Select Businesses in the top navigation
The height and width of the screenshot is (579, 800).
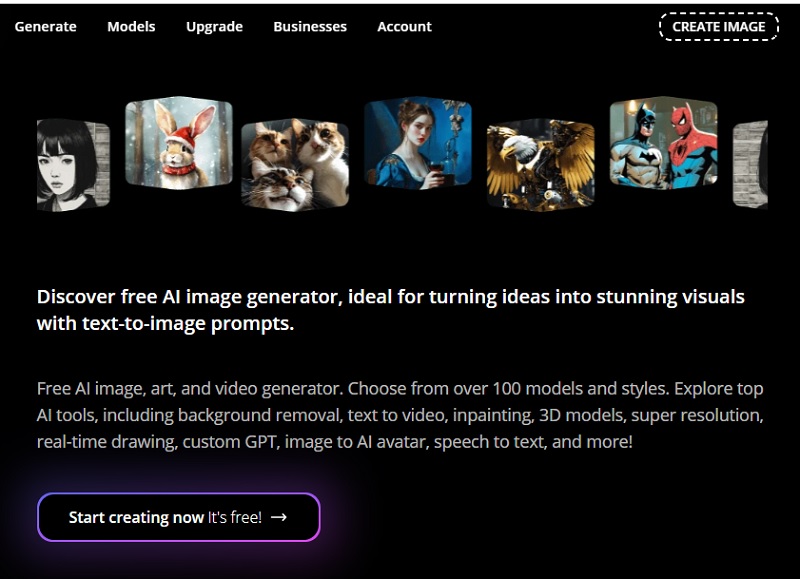(x=310, y=27)
